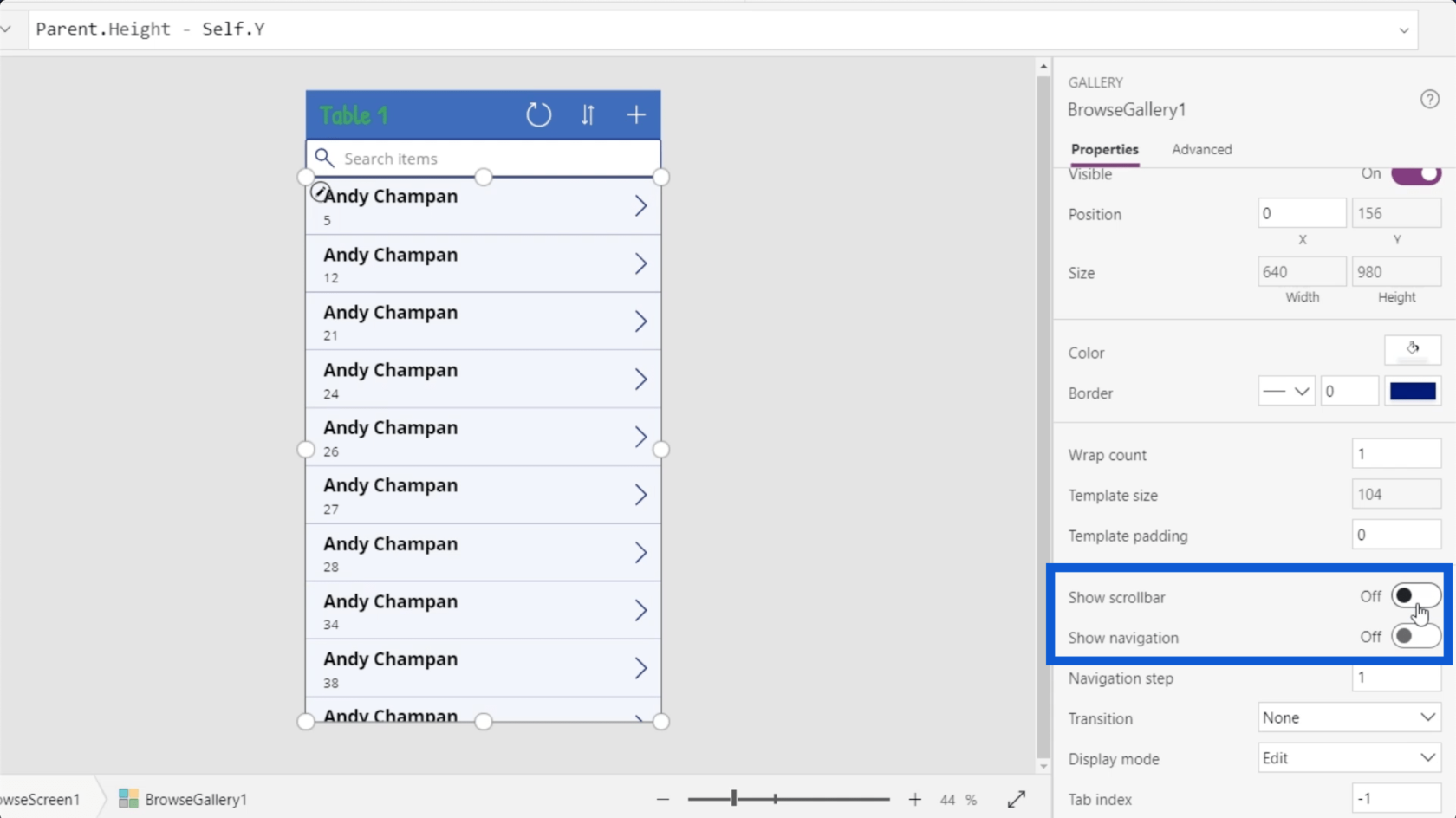This screenshot has width=1456, height=818.
Task: Select BrowseGallery1 in breadcrumb
Action: pos(196,799)
